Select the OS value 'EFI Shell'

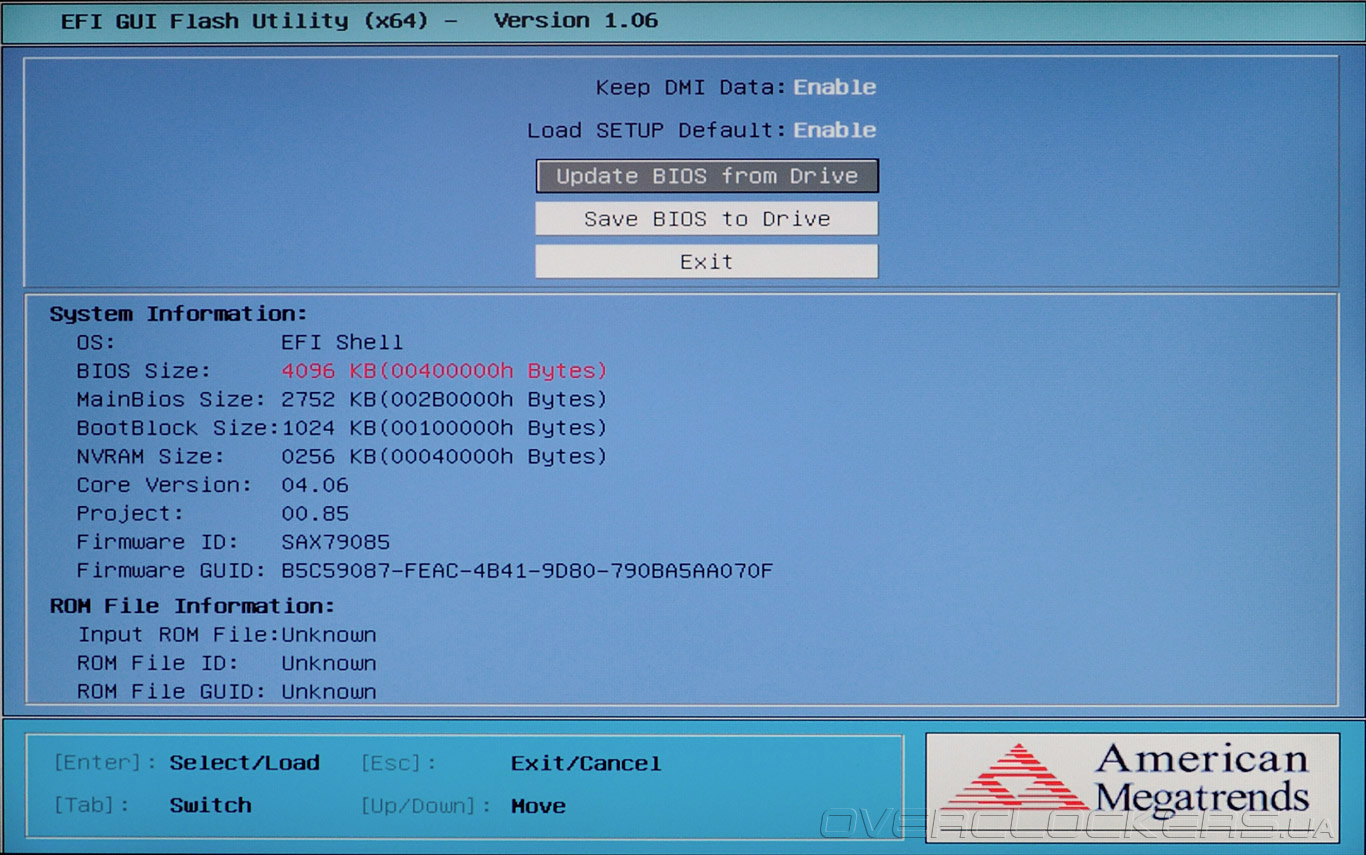342,342
